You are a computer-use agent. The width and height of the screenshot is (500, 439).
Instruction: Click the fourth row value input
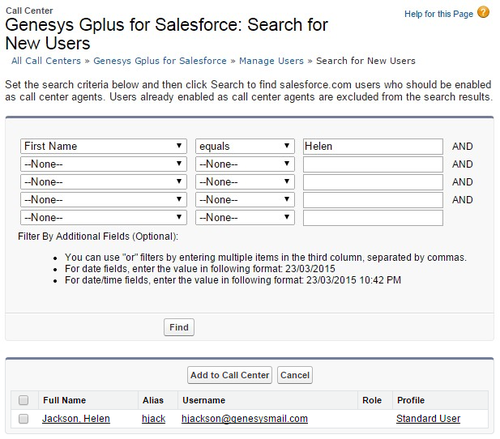373,200
